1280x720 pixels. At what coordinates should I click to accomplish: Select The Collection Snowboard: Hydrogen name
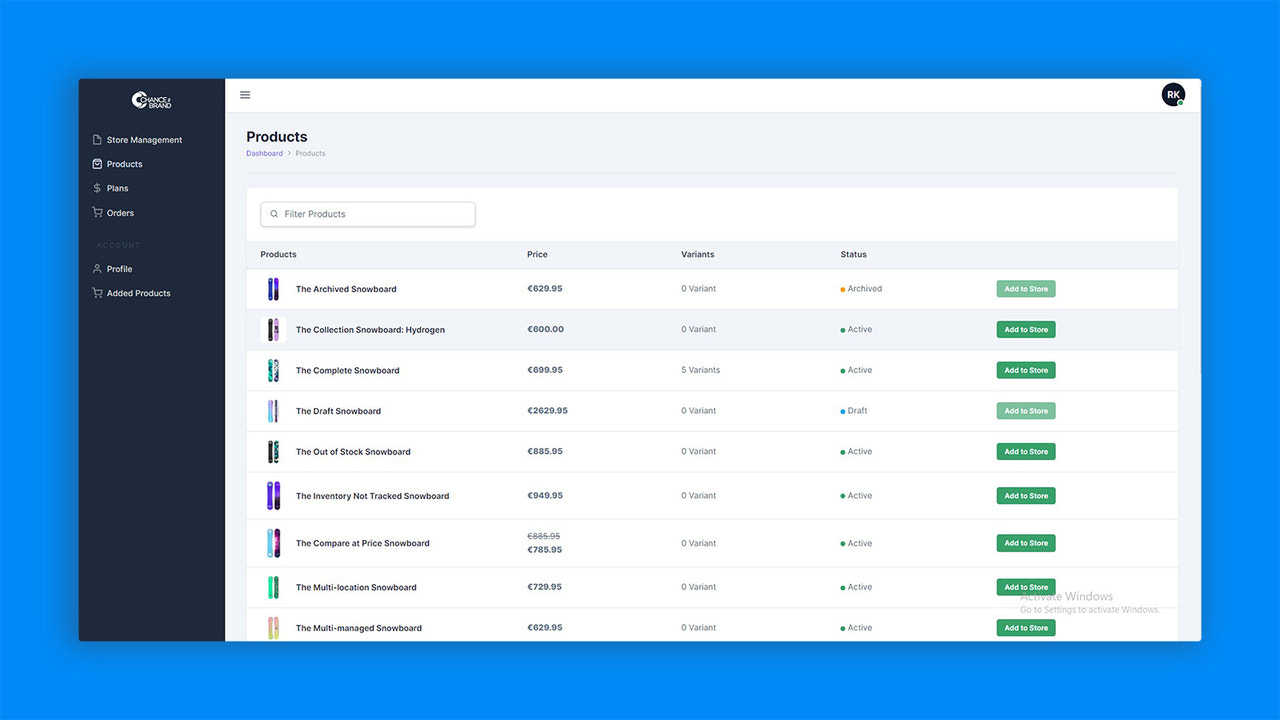pyautogui.click(x=370, y=330)
